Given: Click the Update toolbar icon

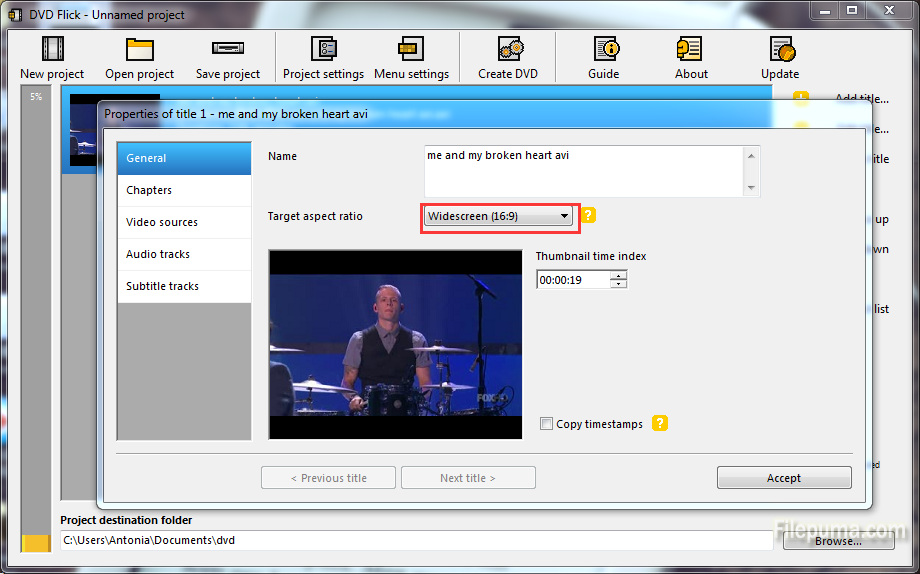Looking at the screenshot, I should (x=780, y=50).
